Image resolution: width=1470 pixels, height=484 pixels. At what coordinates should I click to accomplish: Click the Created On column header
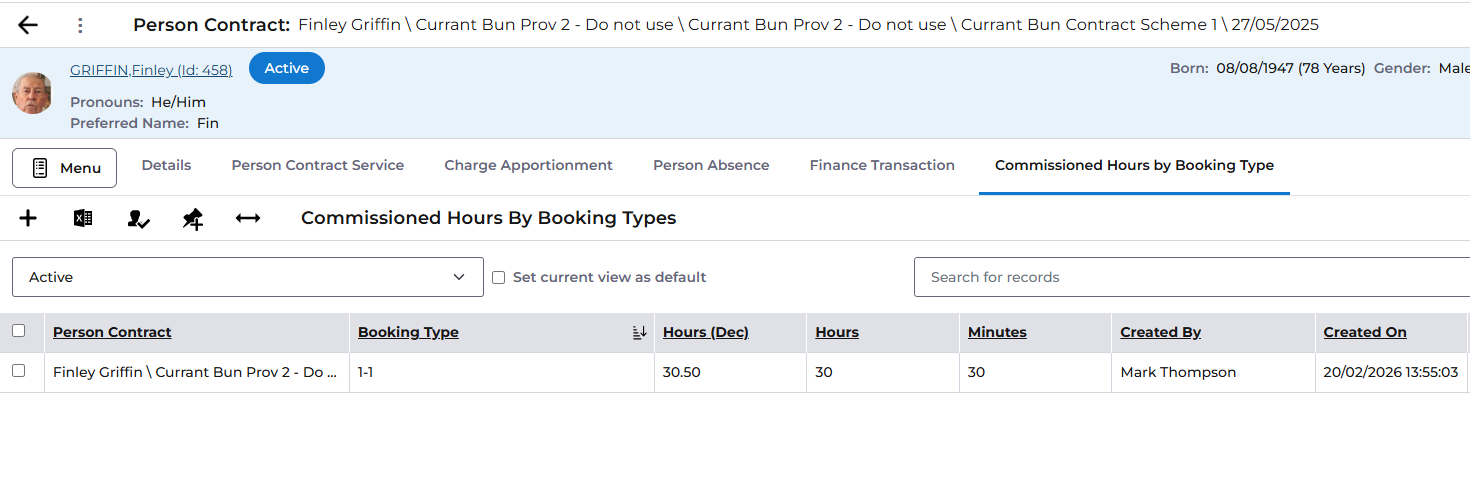click(x=1364, y=332)
